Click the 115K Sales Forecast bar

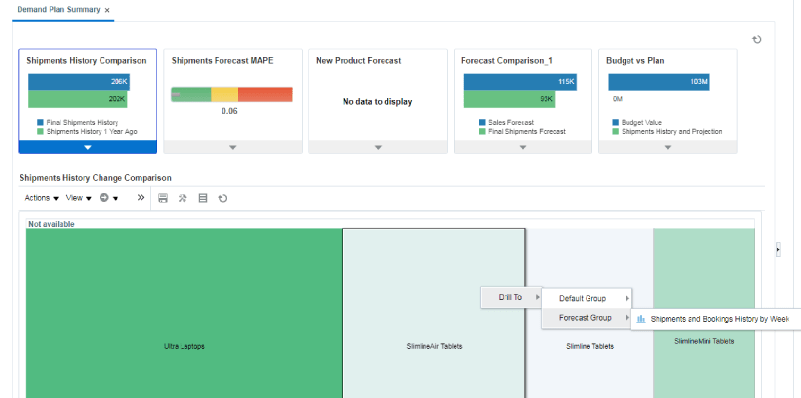tap(520, 82)
